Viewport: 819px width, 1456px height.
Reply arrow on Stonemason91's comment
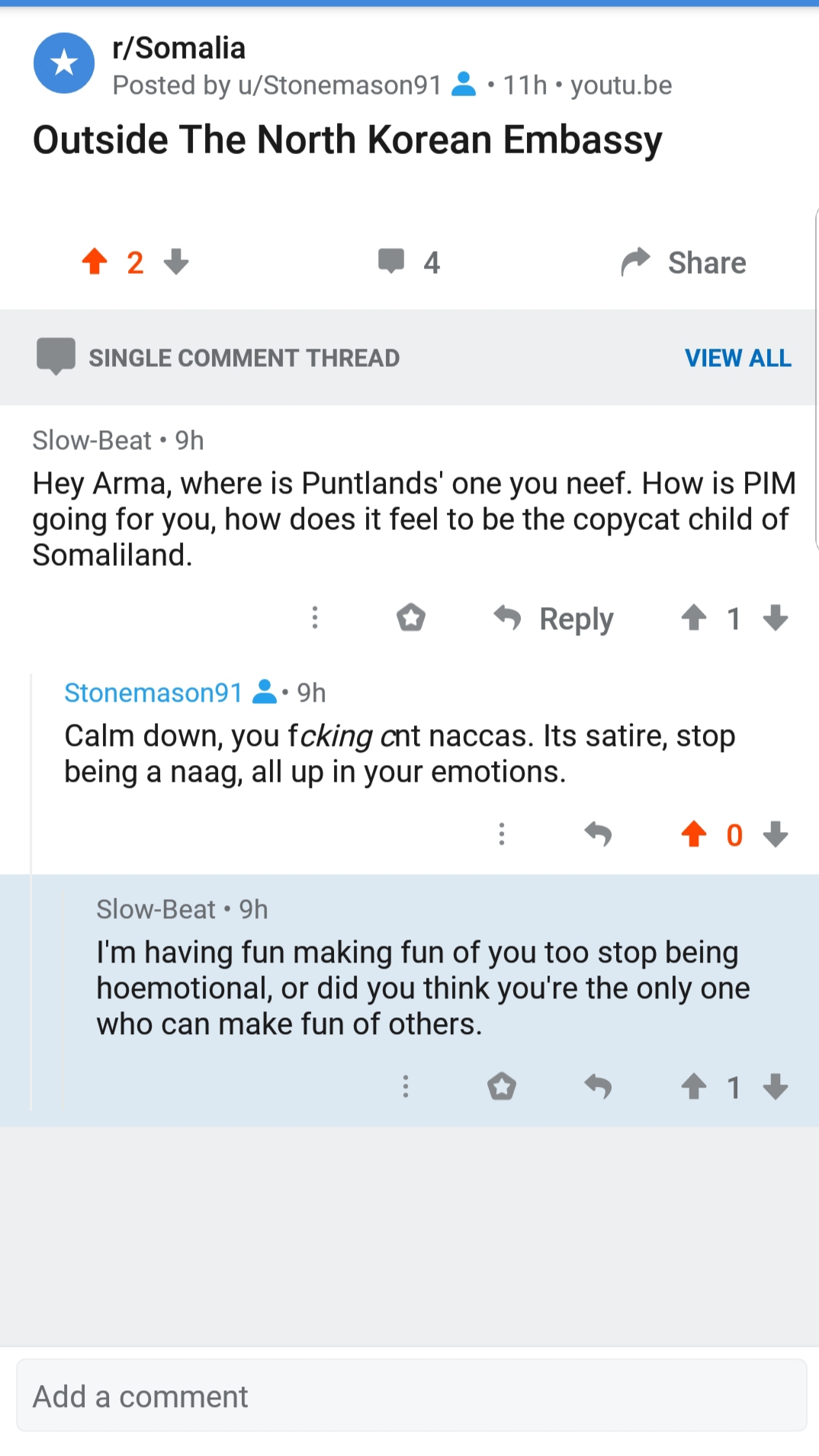click(598, 834)
